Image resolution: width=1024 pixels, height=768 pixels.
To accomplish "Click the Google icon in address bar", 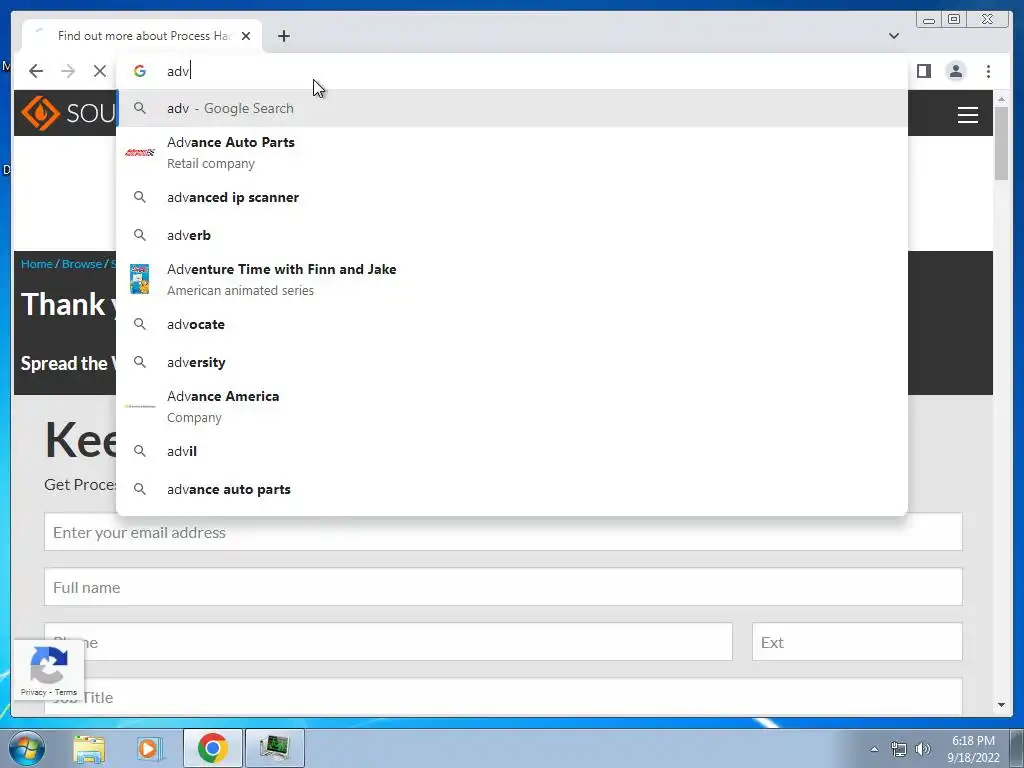I will click(140, 71).
